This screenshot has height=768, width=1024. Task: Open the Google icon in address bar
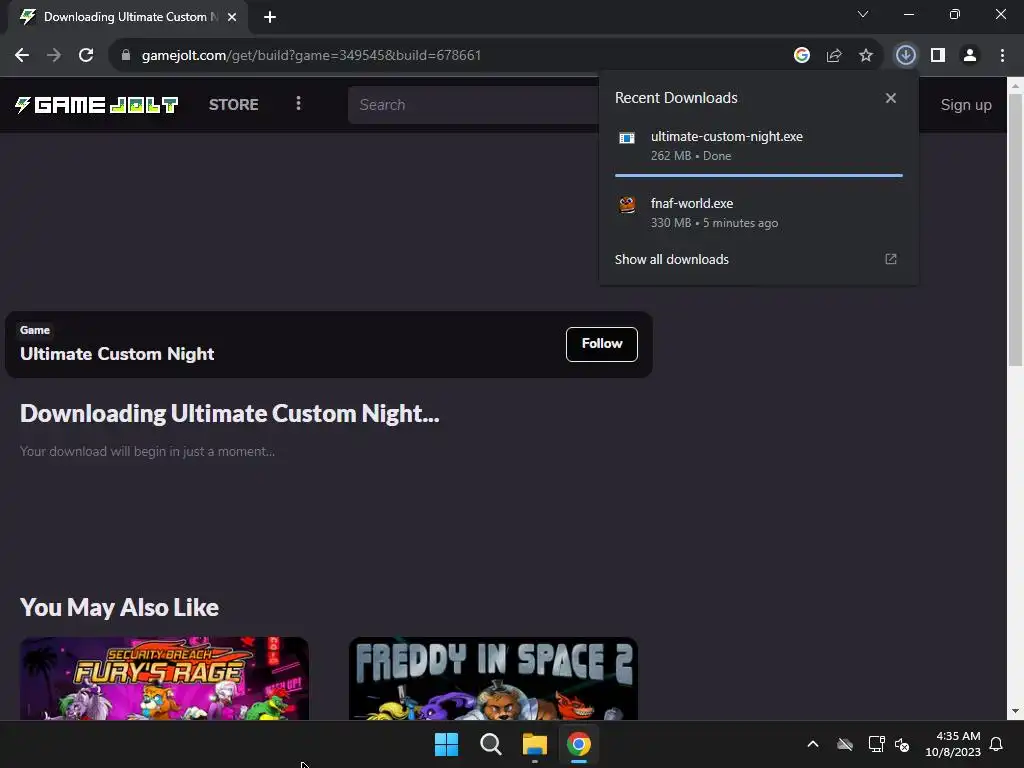click(801, 56)
